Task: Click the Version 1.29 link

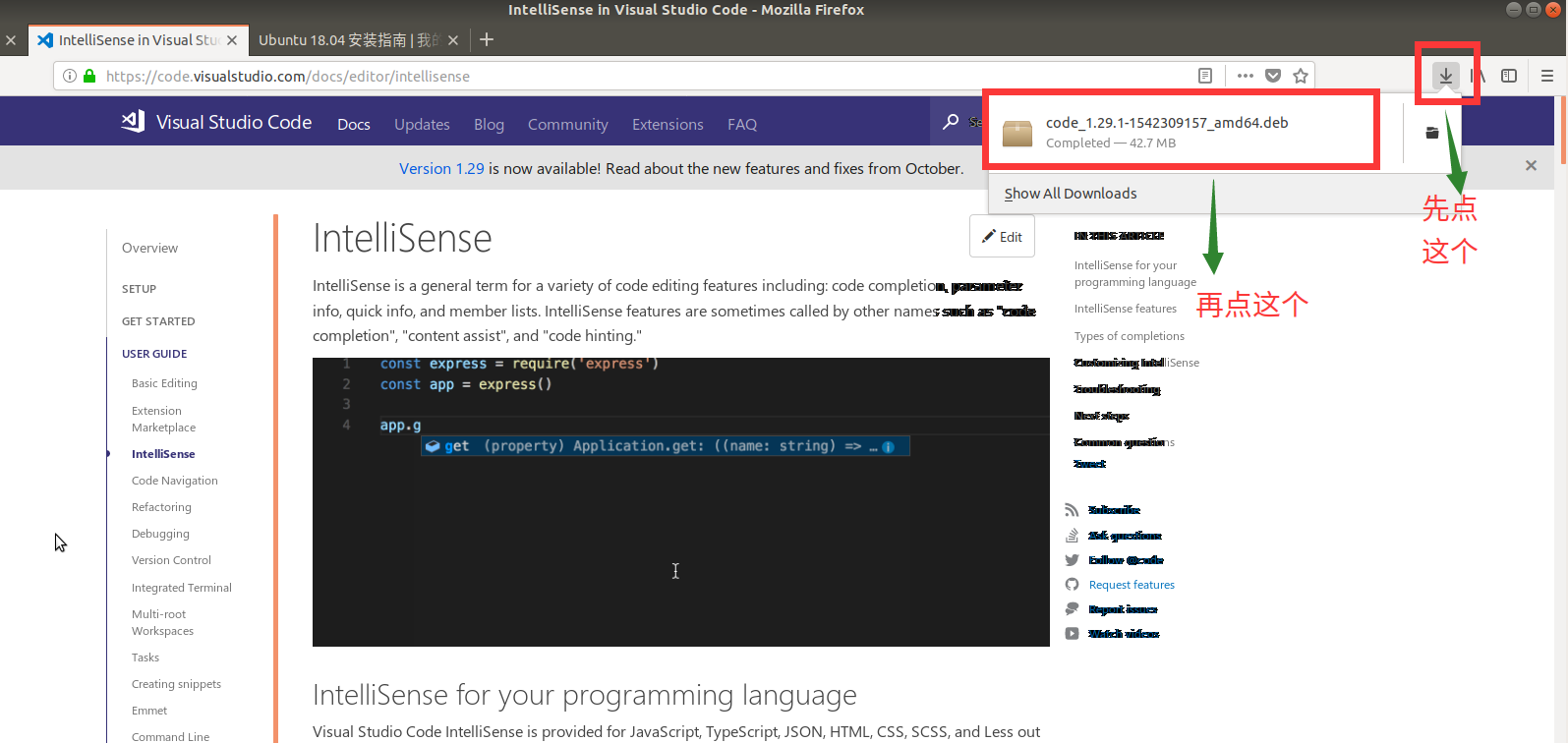Action: 441,169
